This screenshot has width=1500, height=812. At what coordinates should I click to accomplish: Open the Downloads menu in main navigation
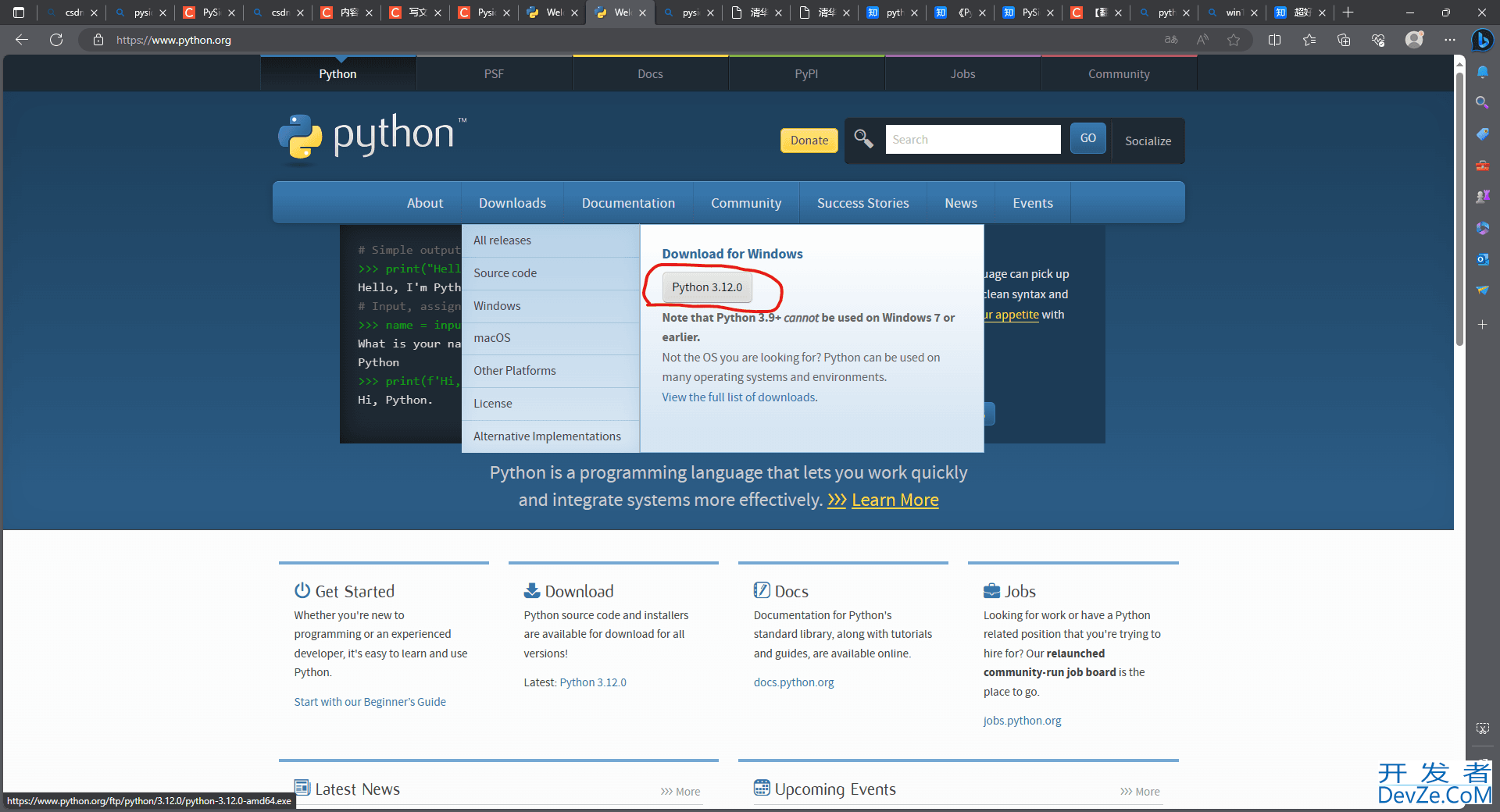point(512,203)
